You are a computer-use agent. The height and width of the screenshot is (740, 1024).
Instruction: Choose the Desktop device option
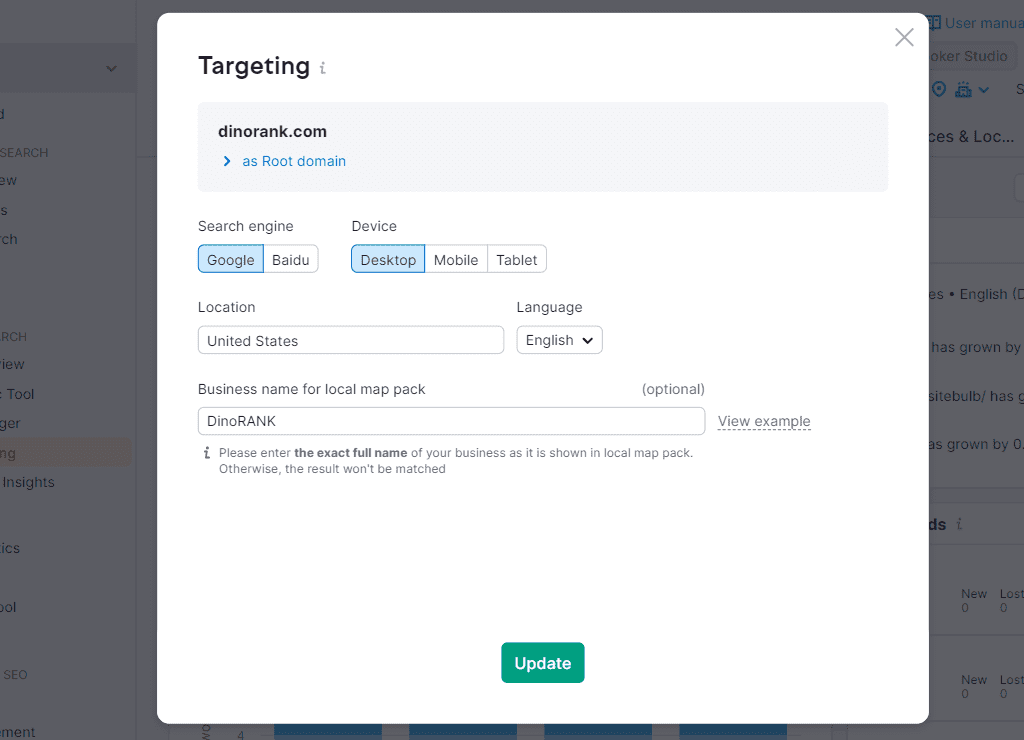388,259
